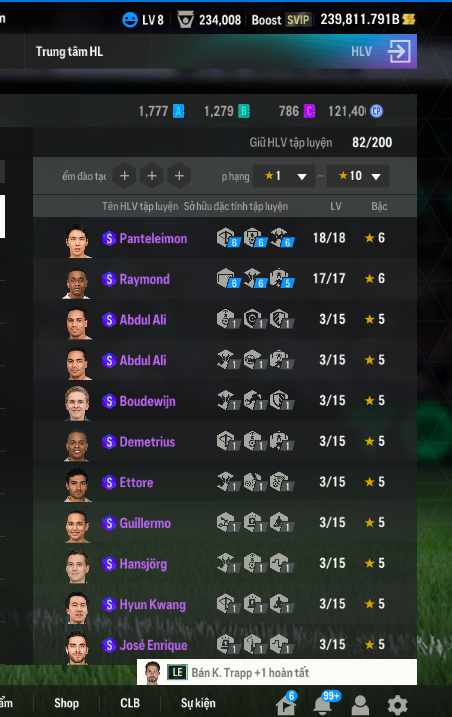Click the blue smiley level icon
This screenshot has width=452, height=717.
[x=130, y=20]
